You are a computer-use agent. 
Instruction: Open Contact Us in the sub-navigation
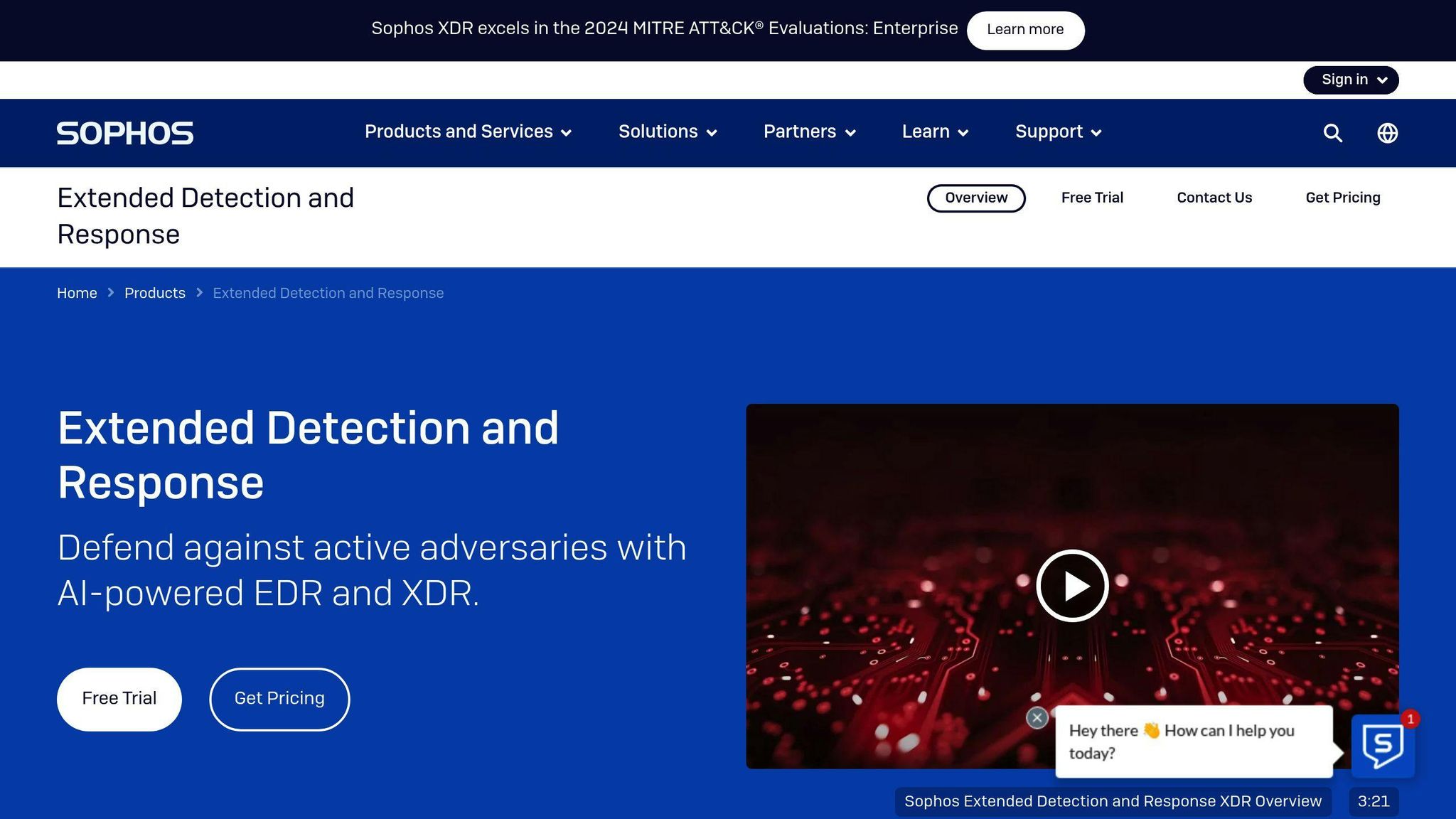coord(1214,198)
